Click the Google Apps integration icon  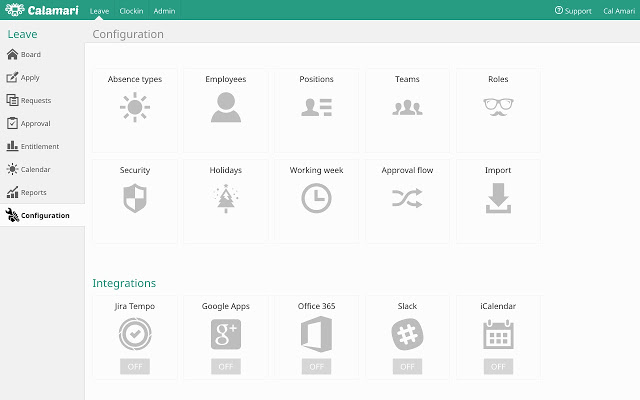click(x=226, y=334)
